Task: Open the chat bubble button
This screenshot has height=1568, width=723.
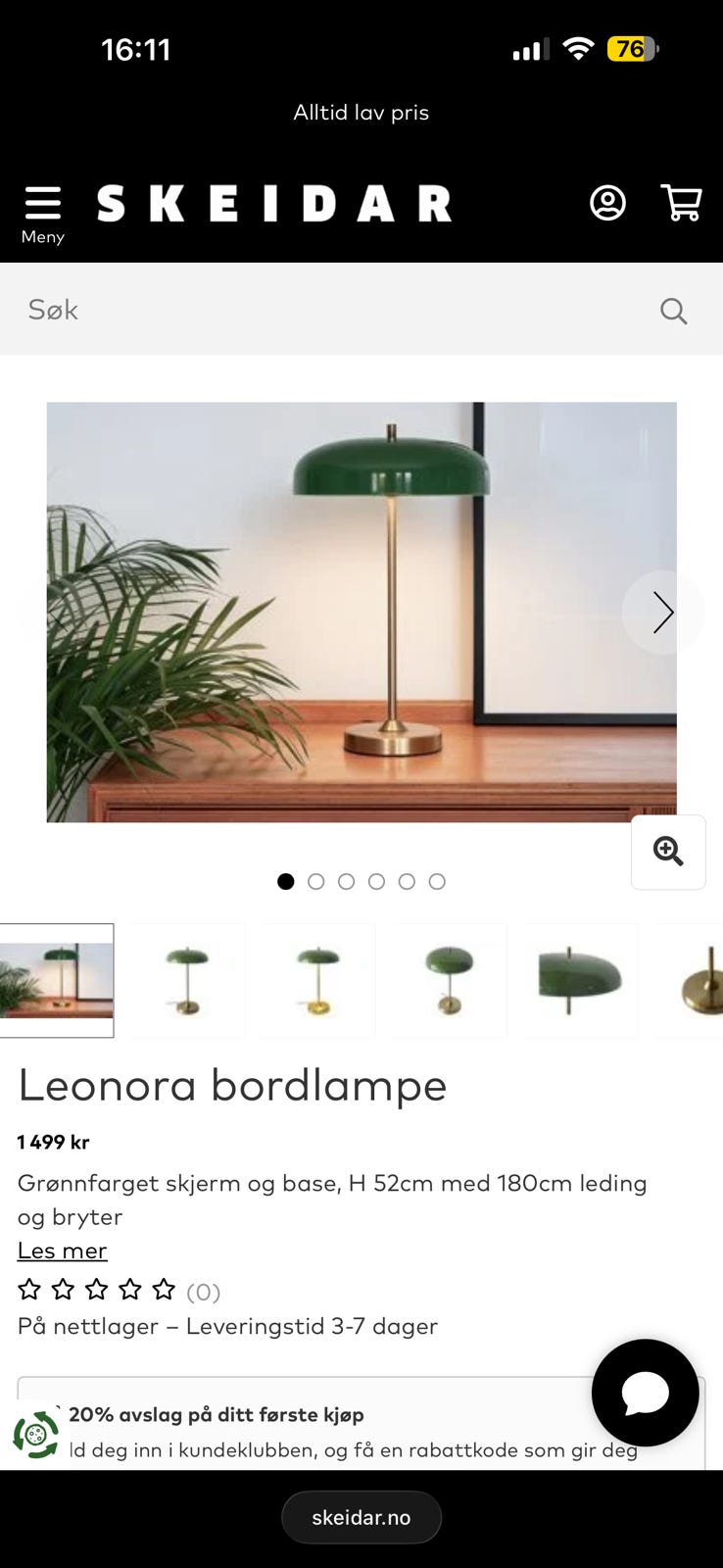Action: [646, 1393]
